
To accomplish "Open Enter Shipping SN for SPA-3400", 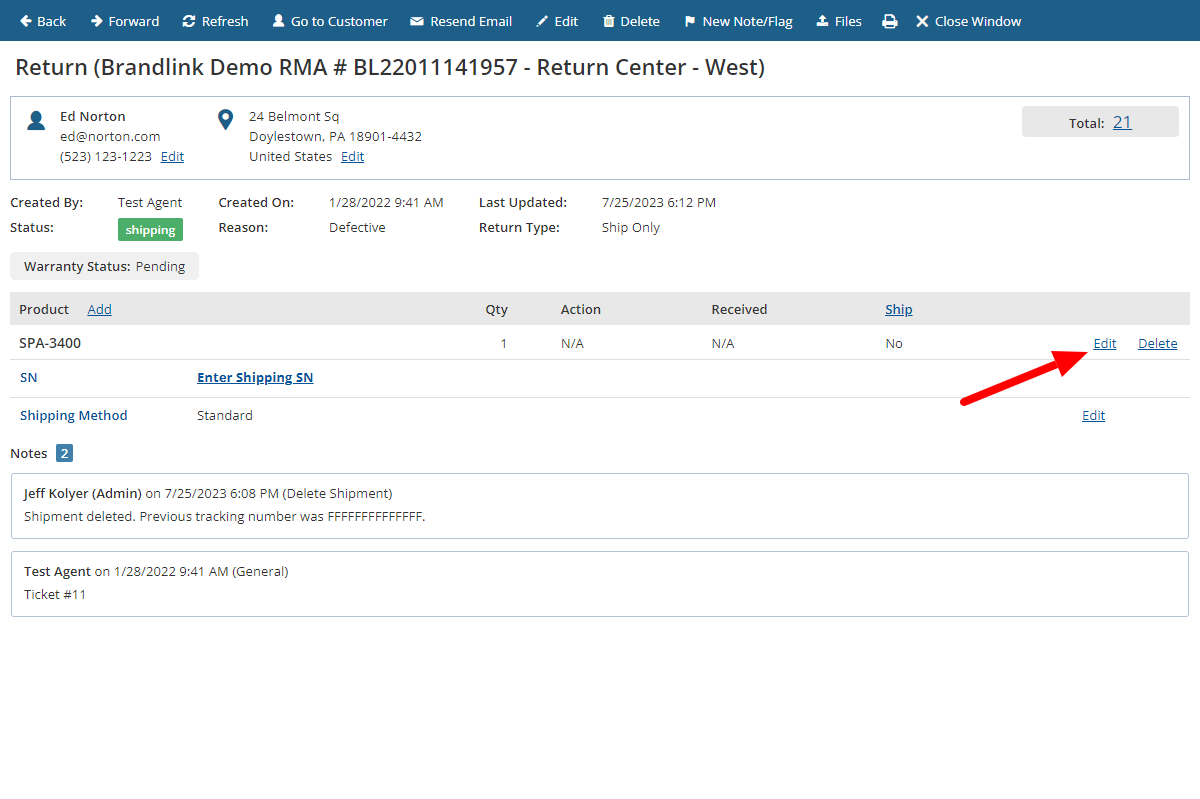I will pos(255,377).
